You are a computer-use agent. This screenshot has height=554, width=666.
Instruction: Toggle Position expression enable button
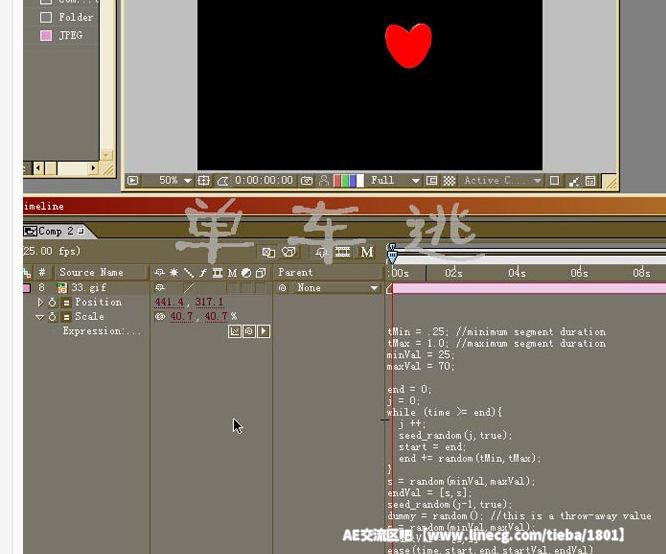pyautogui.click(x=66, y=302)
